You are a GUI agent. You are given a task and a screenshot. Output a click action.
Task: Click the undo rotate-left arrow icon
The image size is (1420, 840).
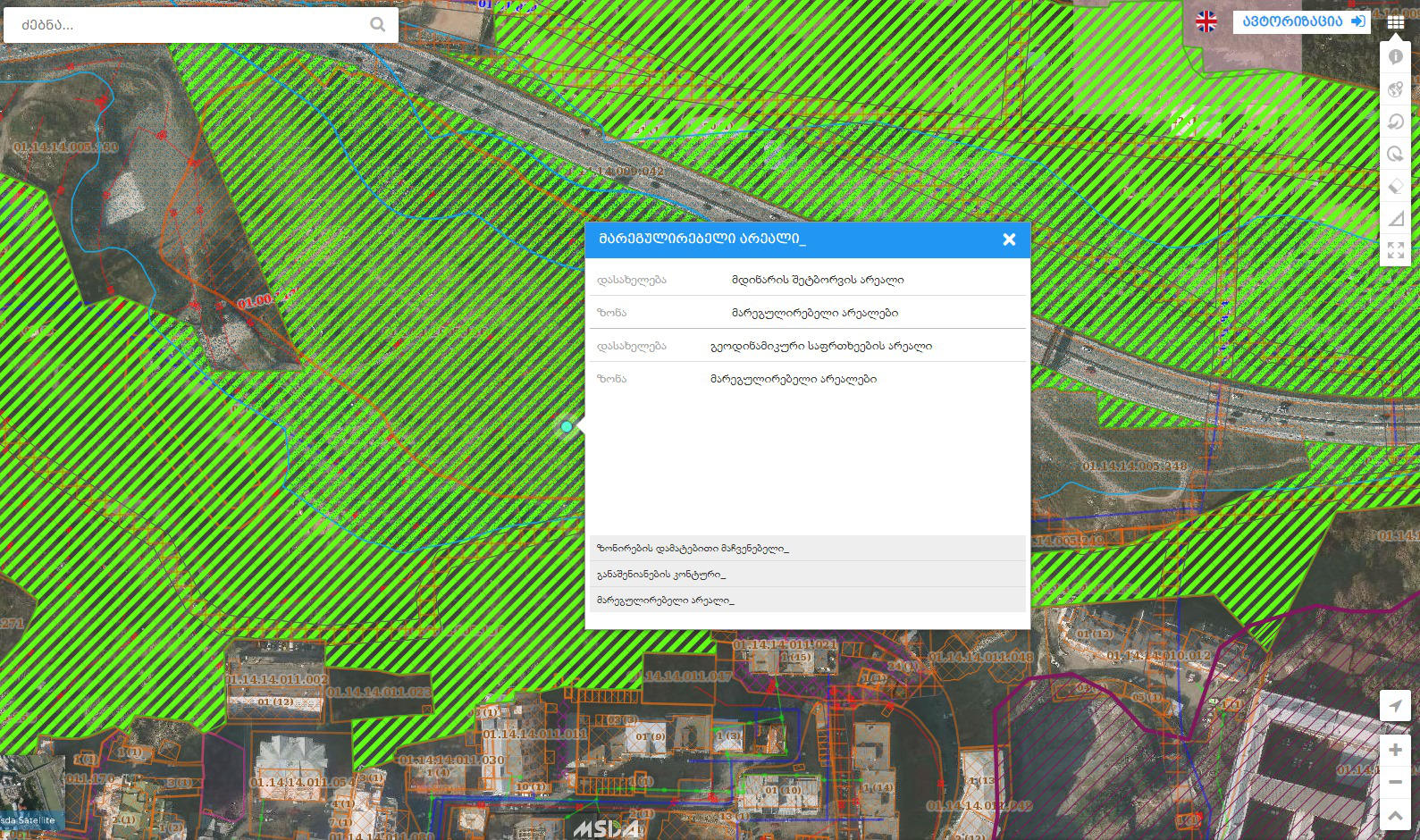coord(1395,122)
